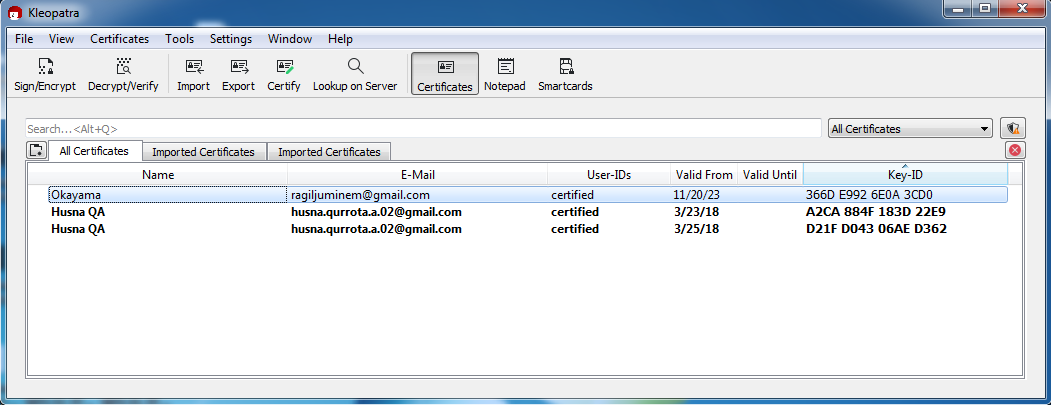Sort by the E-Mail column header
The width and height of the screenshot is (1051, 405).
pos(418,175)
